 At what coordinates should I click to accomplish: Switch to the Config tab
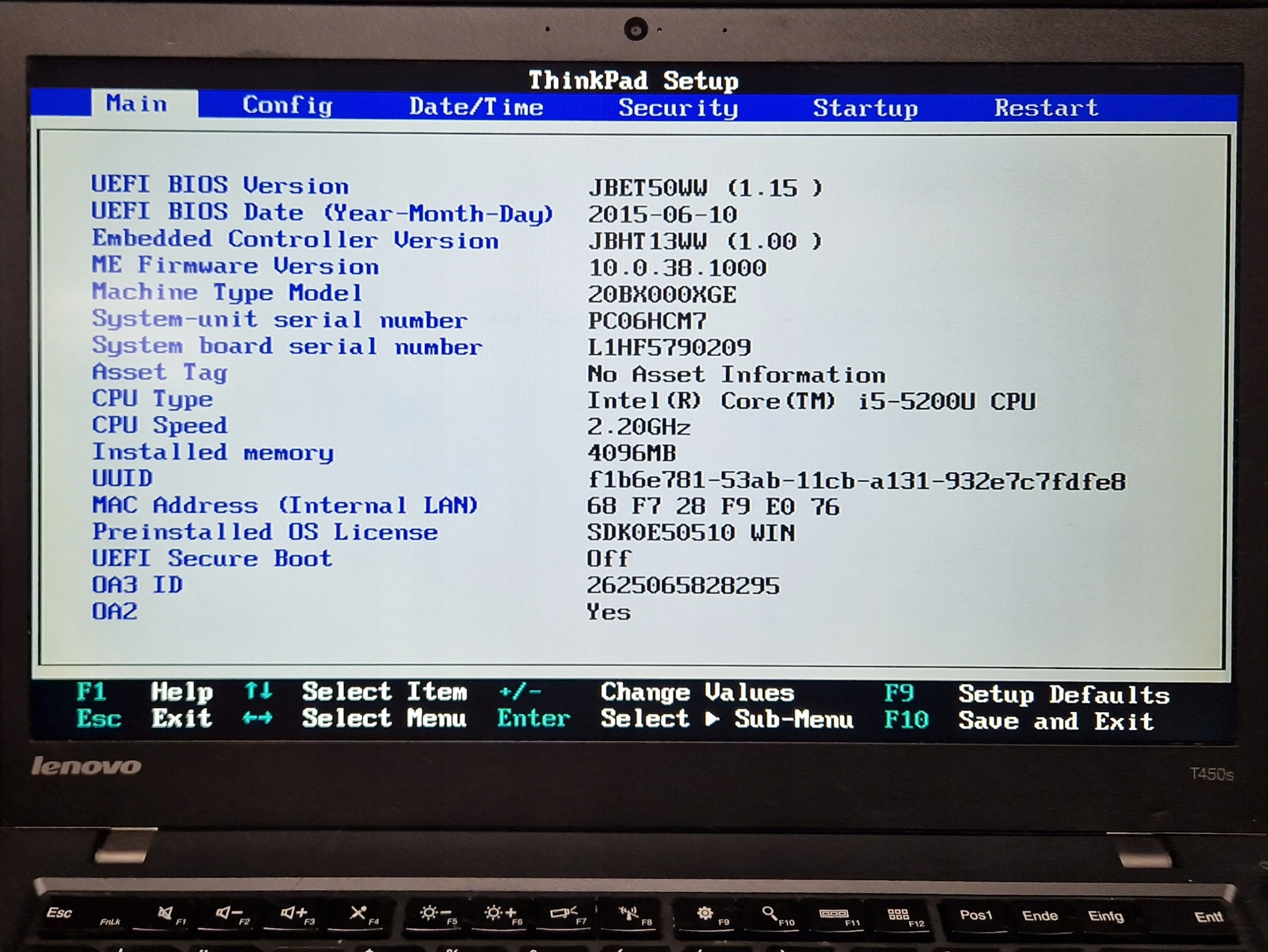point(287,106)
